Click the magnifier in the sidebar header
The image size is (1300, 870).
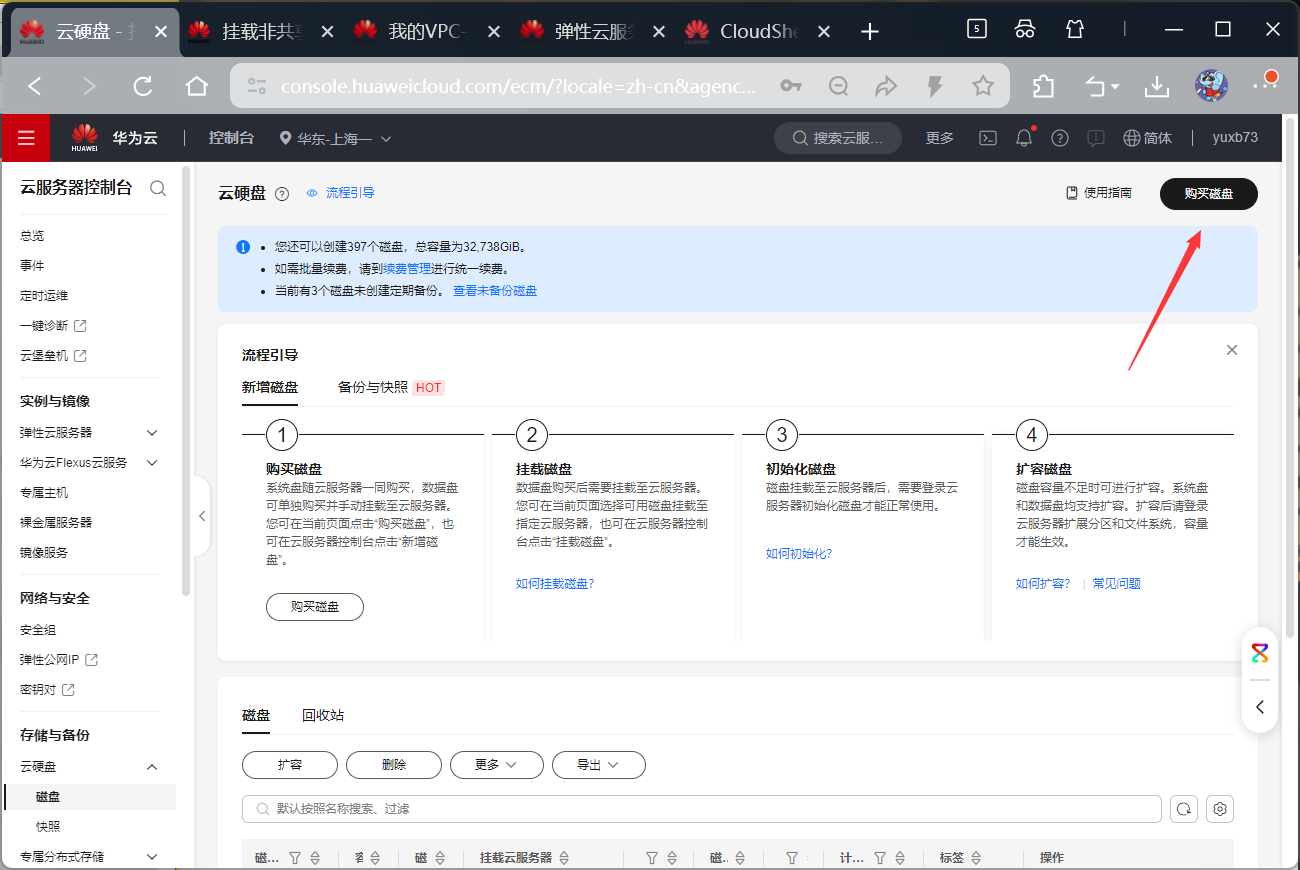point(158,188)
